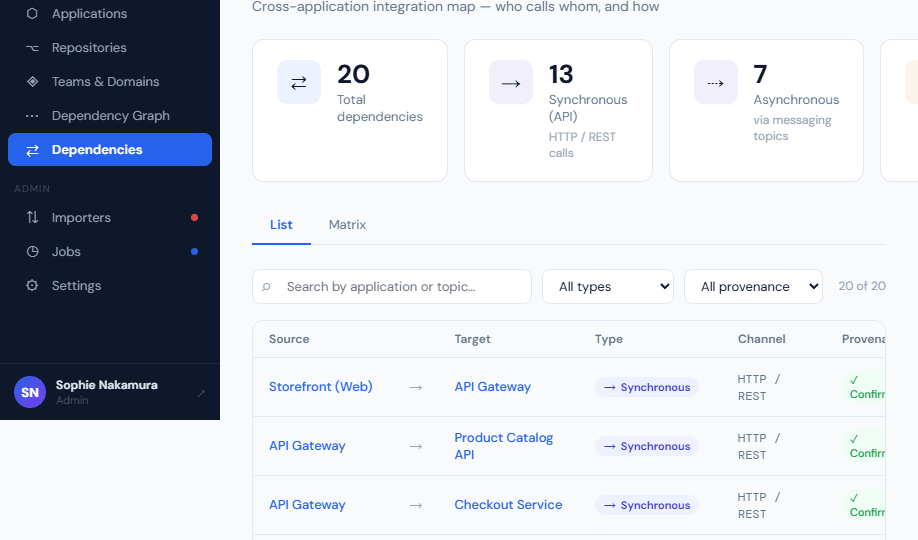Click the Total dependencies card icon
The image size is (918, 540).
tap(299, 82)
